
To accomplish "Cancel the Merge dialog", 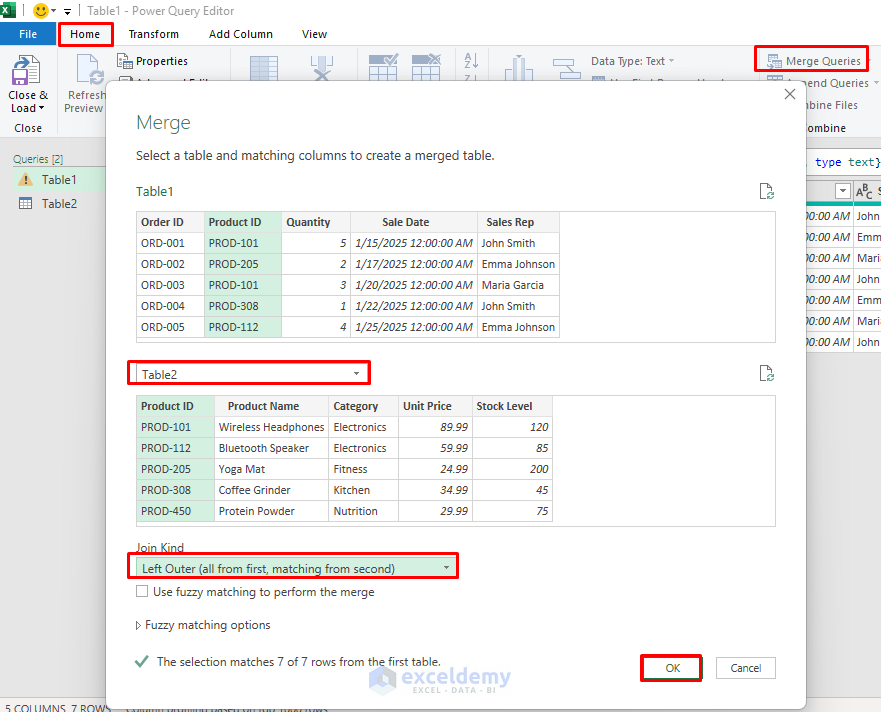I will [x=746, y=668].
